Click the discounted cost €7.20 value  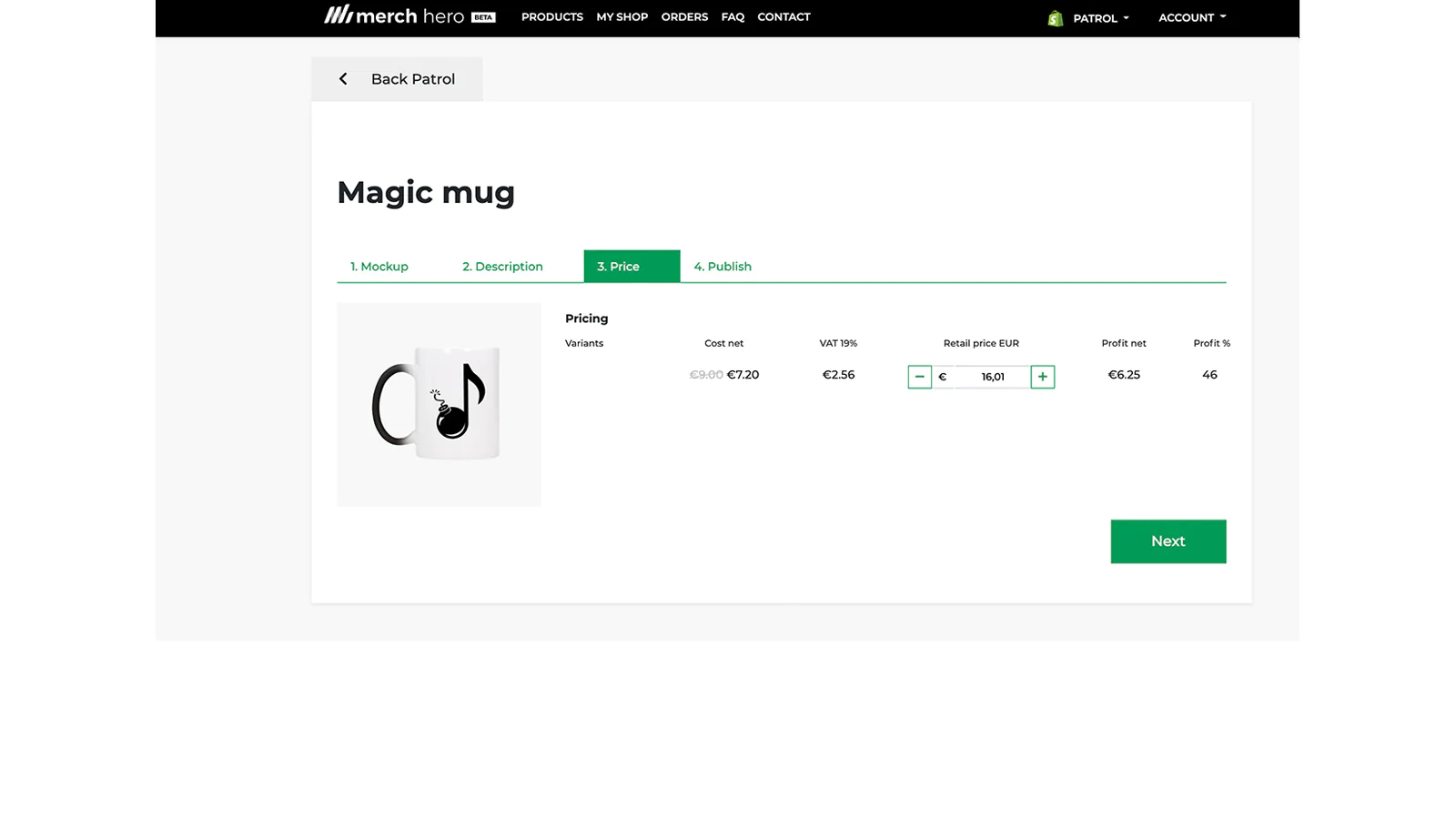743,375
